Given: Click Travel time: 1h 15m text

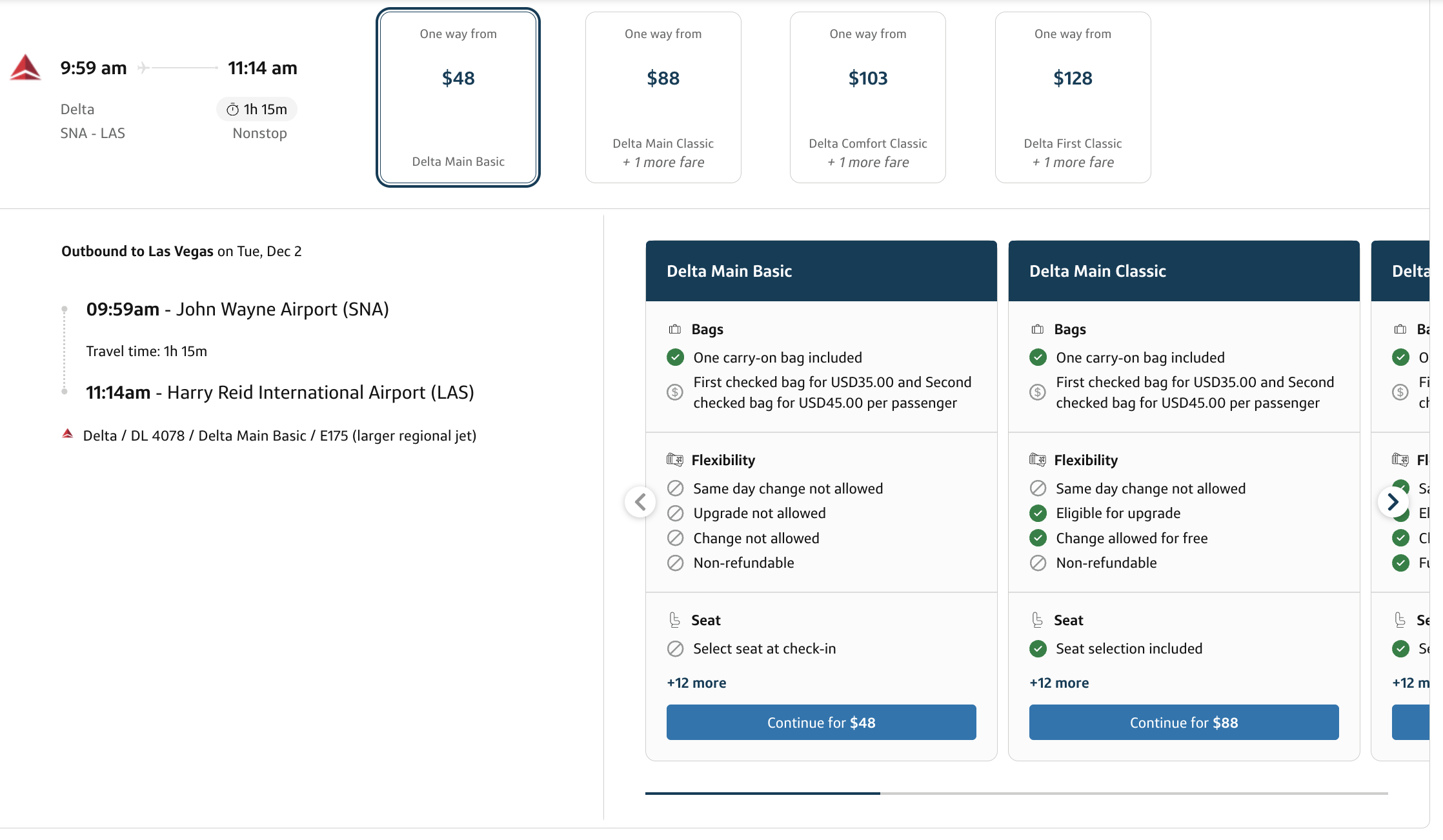Looking at the screenshot, I should tap(146, 352).
